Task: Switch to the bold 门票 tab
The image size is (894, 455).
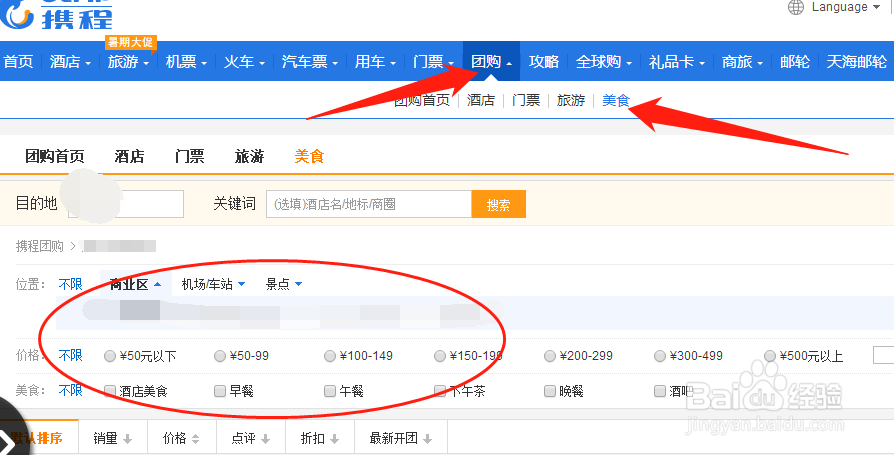Action: click(190, 156)
